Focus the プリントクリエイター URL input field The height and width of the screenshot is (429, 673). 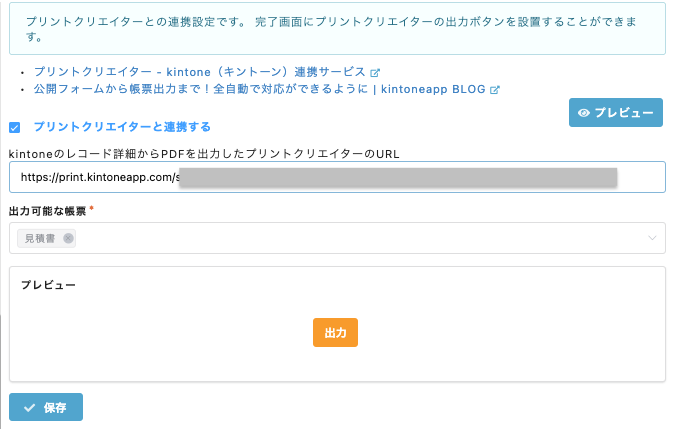click(337, 177)
